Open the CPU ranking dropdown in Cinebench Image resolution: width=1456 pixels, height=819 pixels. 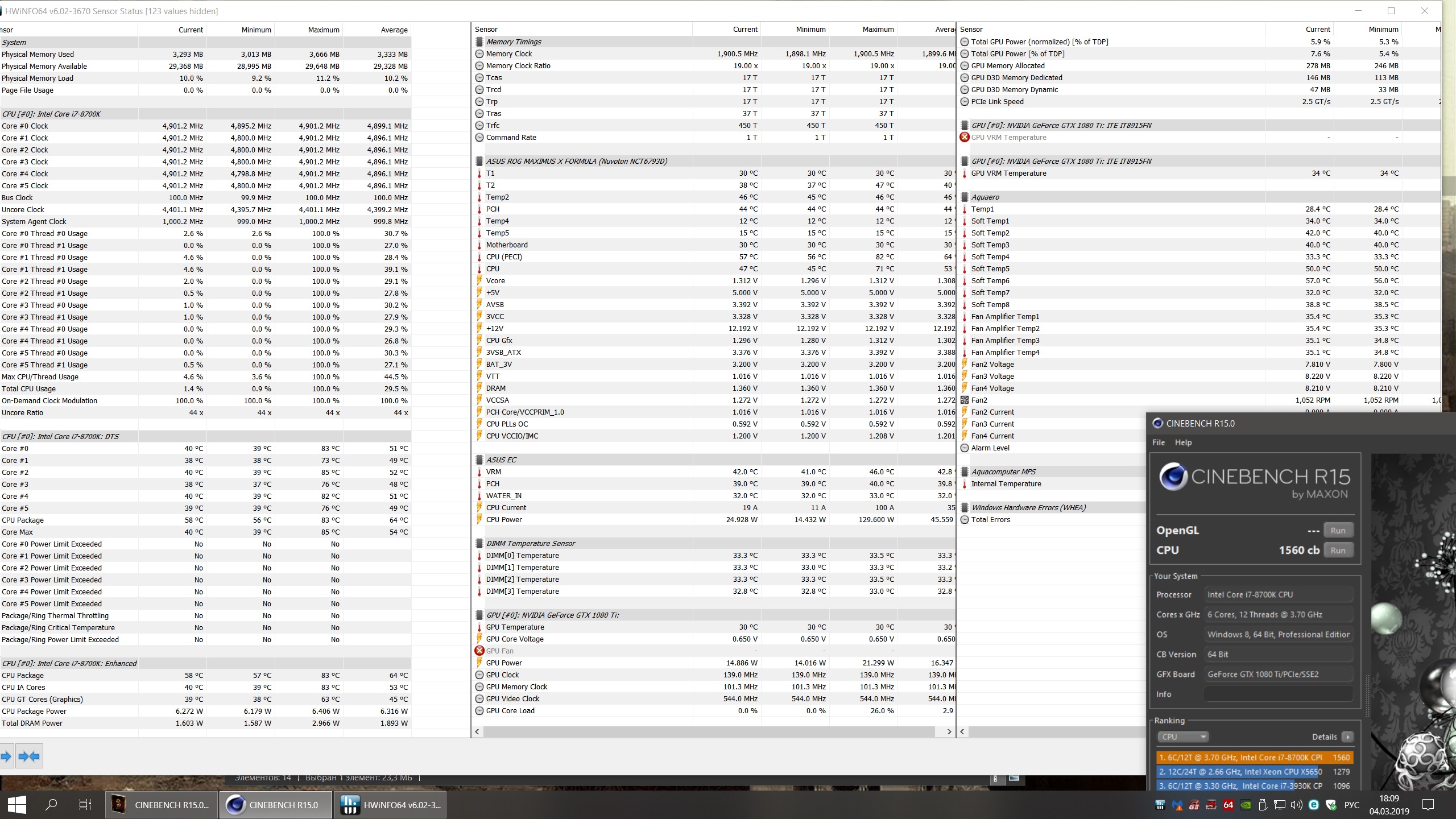(x=1182, y=737)
